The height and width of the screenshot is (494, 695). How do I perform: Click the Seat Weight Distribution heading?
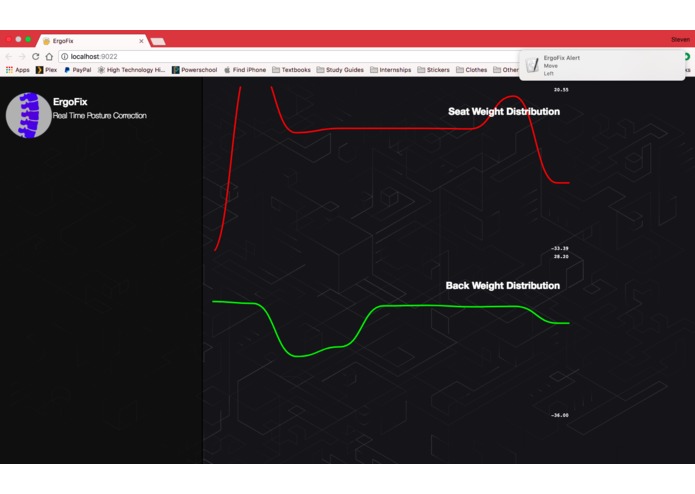(504, 112)
